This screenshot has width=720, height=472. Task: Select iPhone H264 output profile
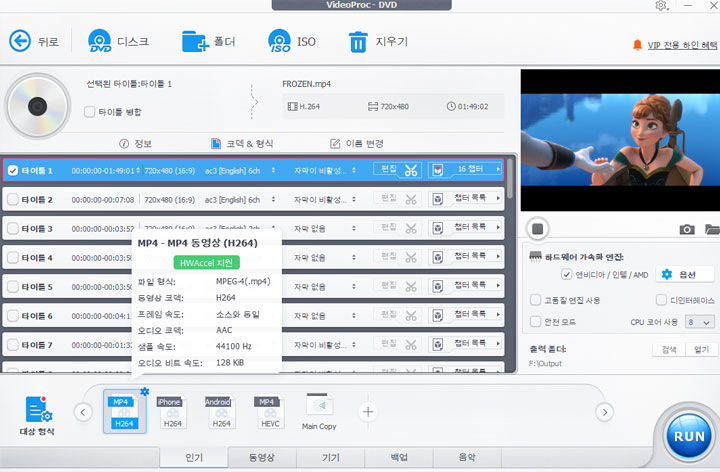click(172, 412)
